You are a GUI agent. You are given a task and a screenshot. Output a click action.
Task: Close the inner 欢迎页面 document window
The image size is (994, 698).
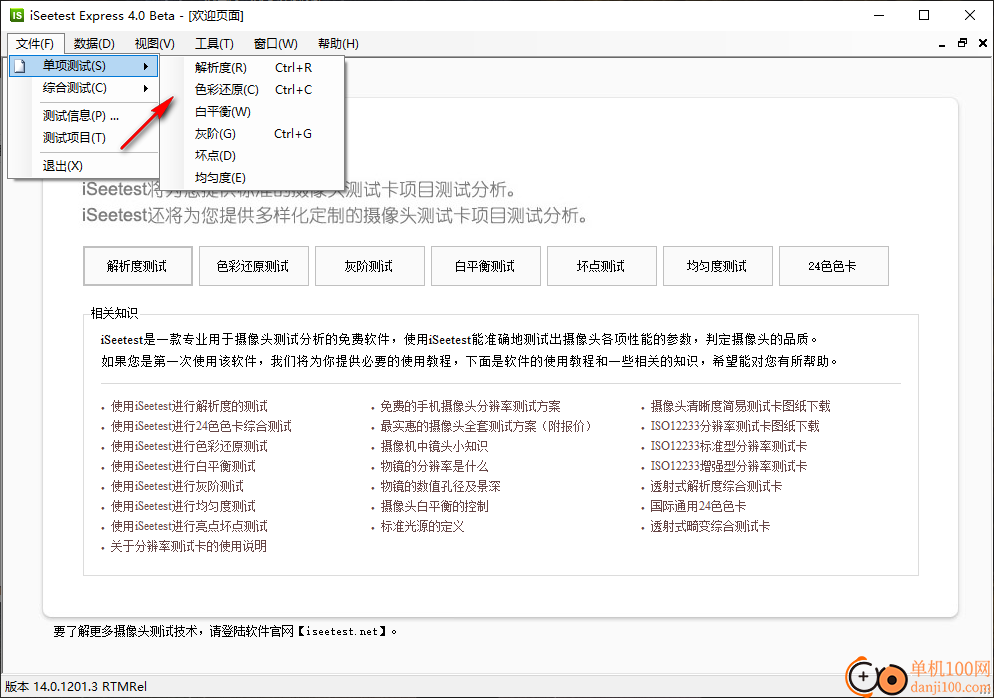983,43
